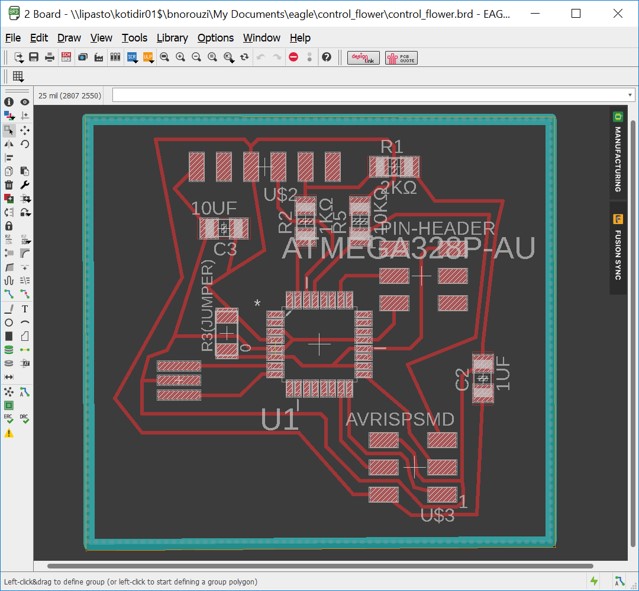Select the Dimension tool
639x591 pixels.
9,377
